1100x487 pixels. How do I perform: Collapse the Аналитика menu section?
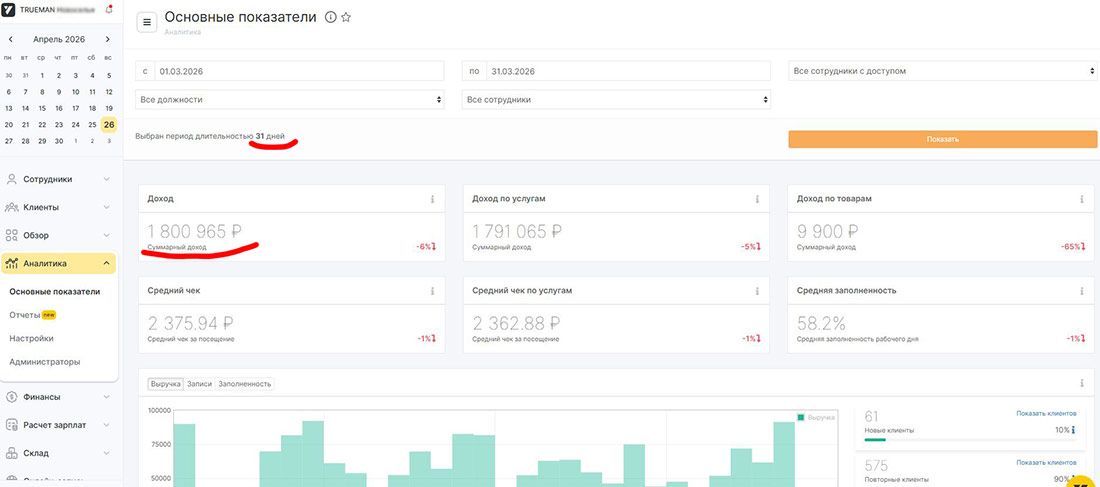click(x=107, y=263)
